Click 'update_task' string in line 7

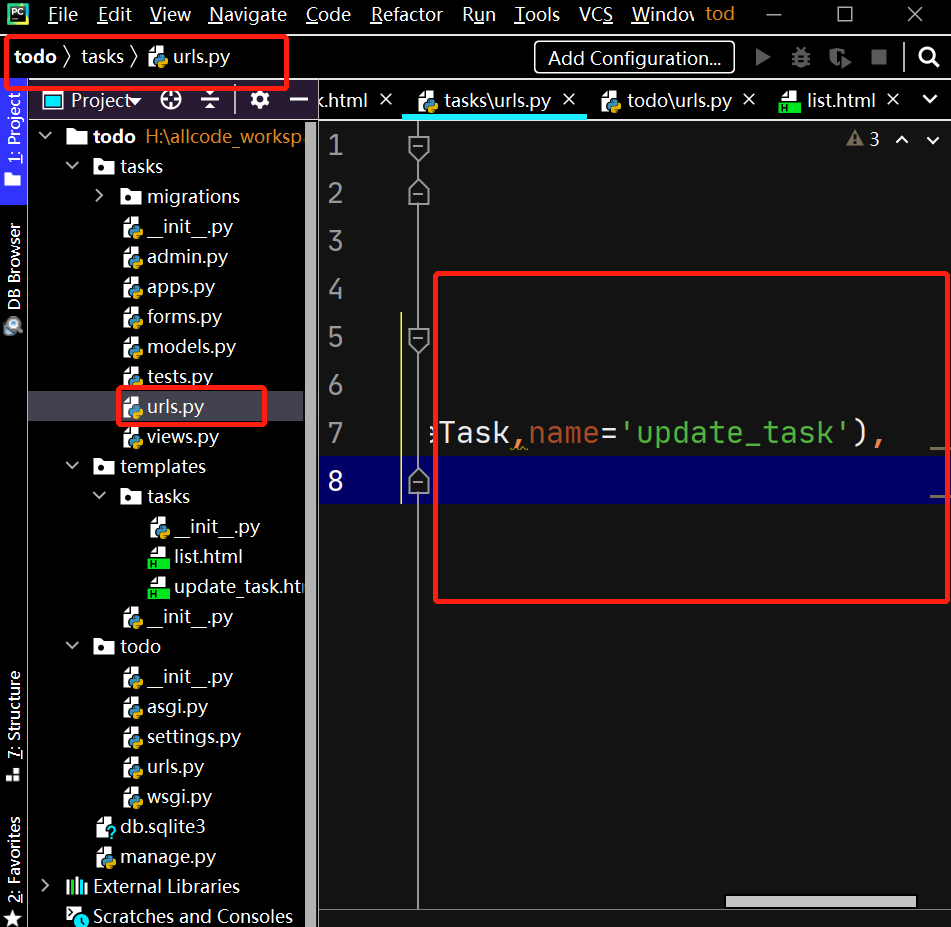click(735, 433)
